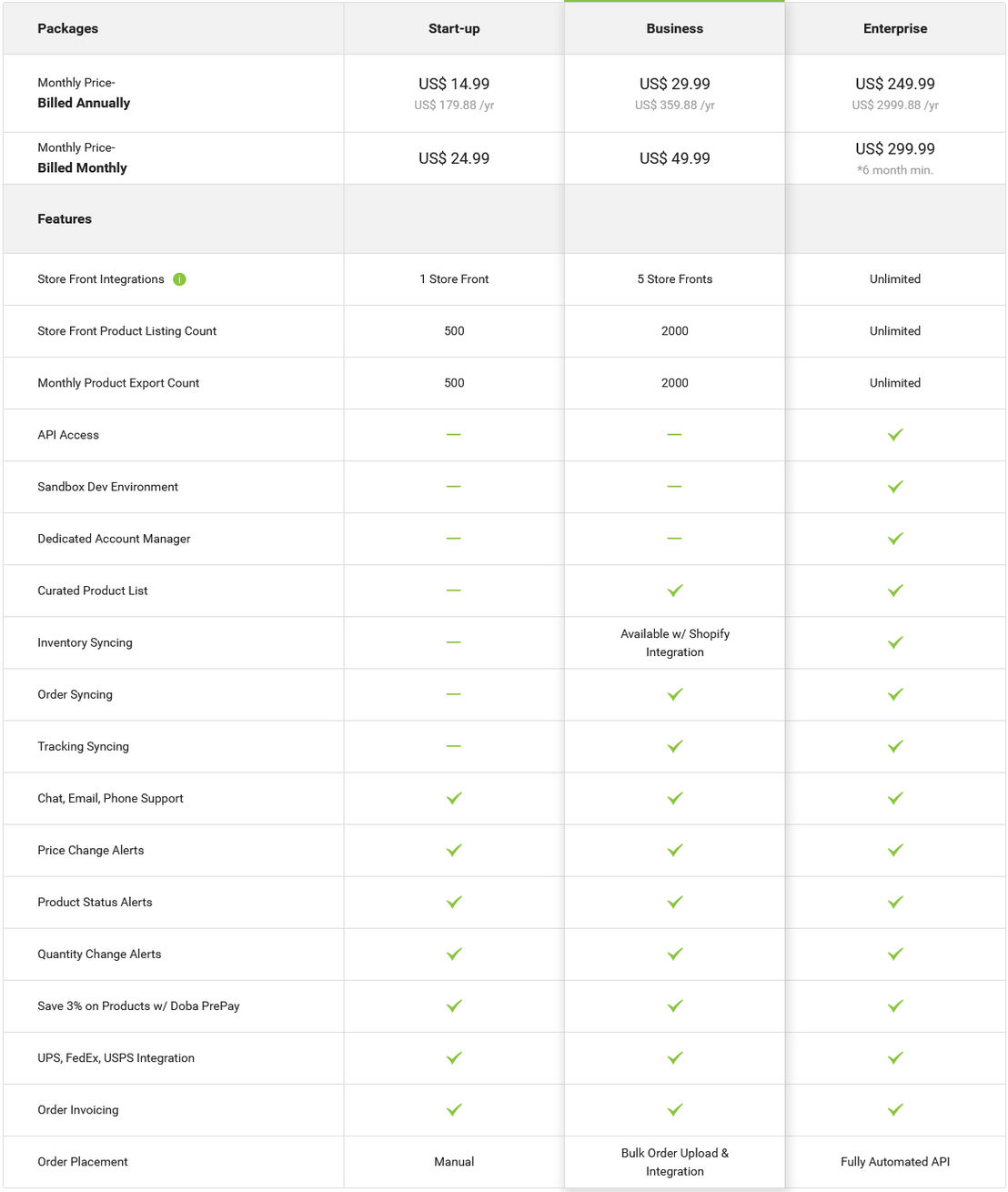The height and width of the screenshot is (1192, 1008).
Task: Click the Start-up dash in API Access row
Action: click(454, 435)
